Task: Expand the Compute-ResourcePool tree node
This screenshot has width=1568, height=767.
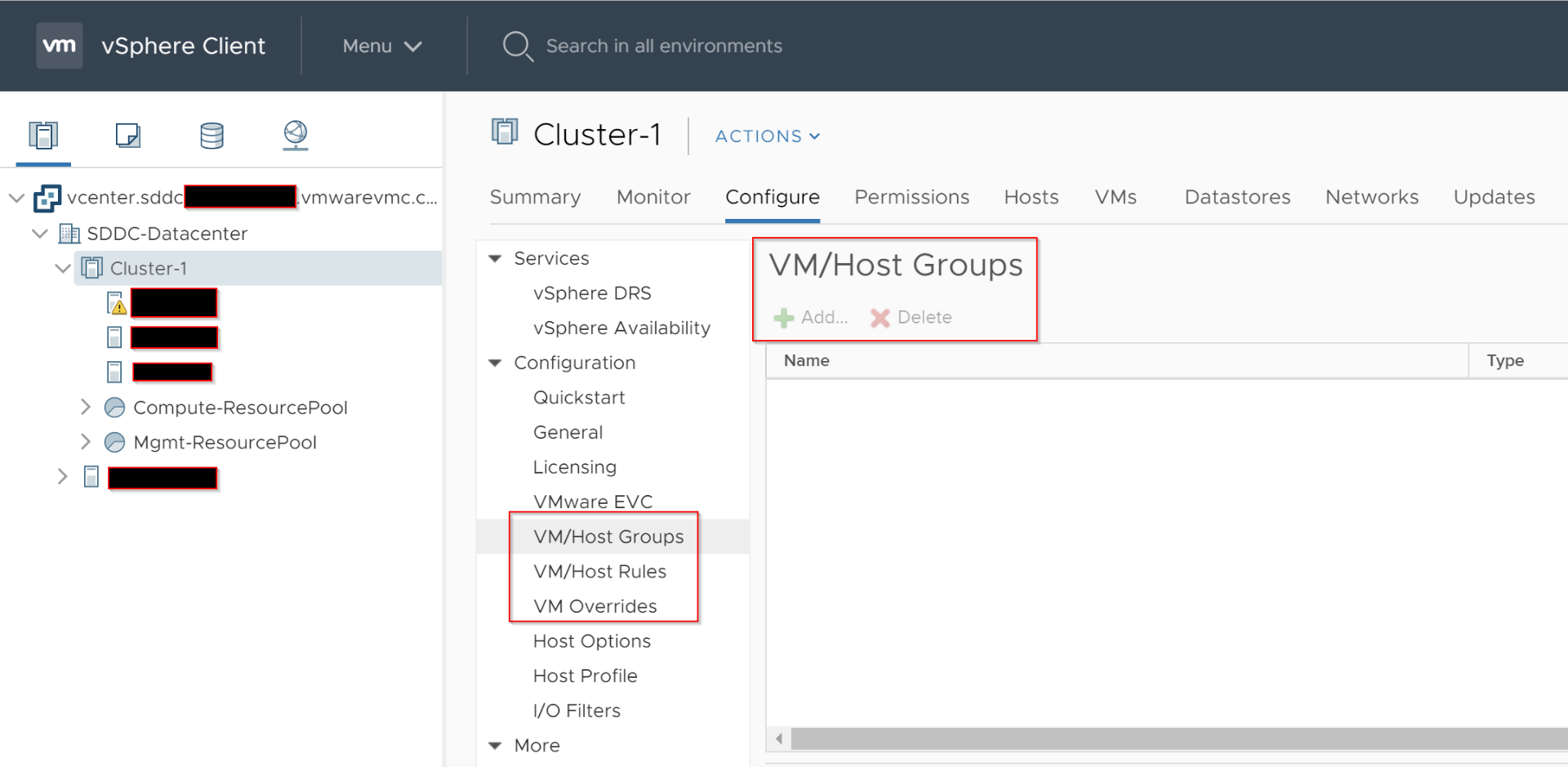Action: (x=86, y=407)
